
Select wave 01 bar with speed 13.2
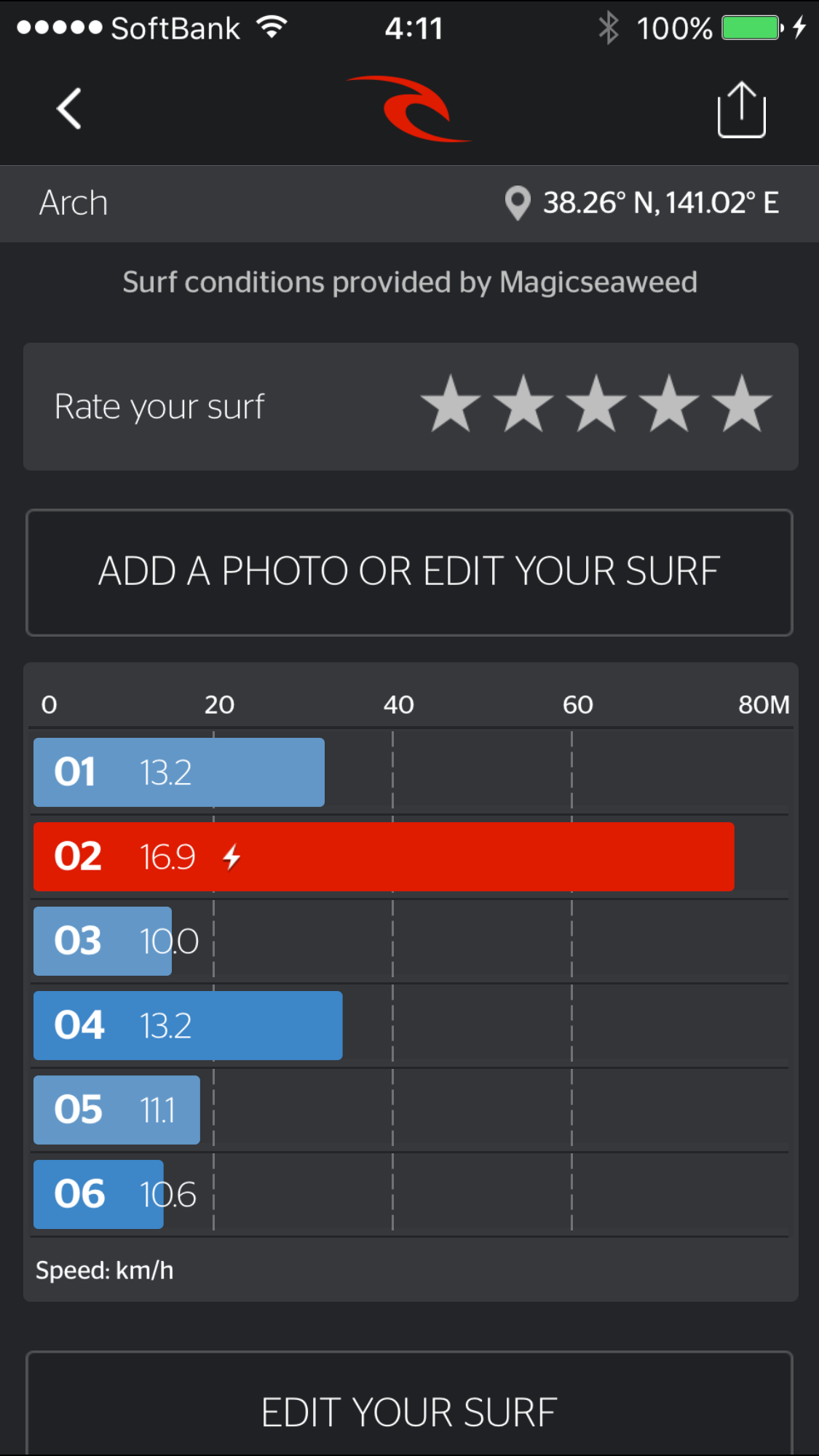click(179, 772)
